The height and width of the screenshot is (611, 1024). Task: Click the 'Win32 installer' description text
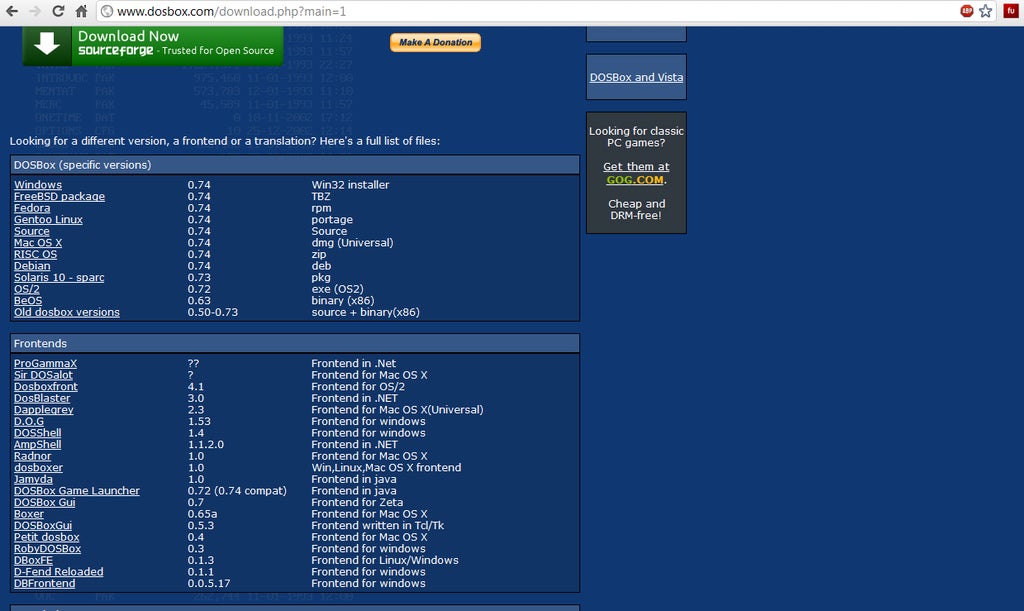click(350, 185)
